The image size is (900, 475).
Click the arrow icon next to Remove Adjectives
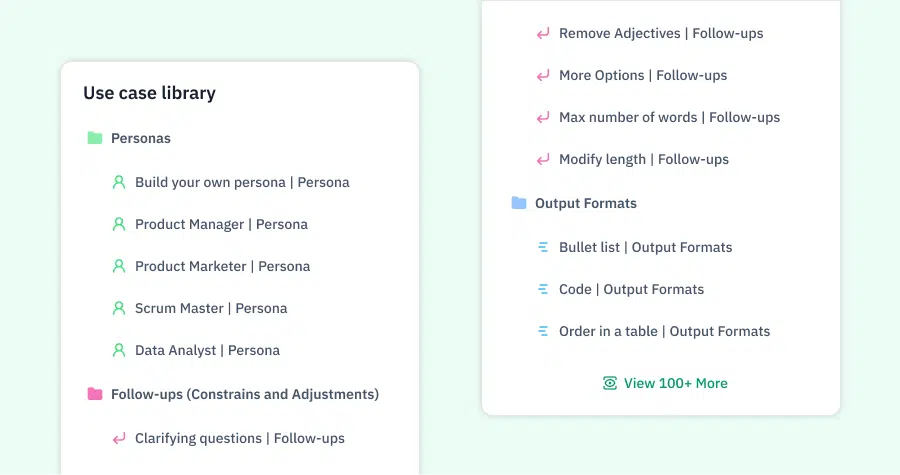pos(543,34)
